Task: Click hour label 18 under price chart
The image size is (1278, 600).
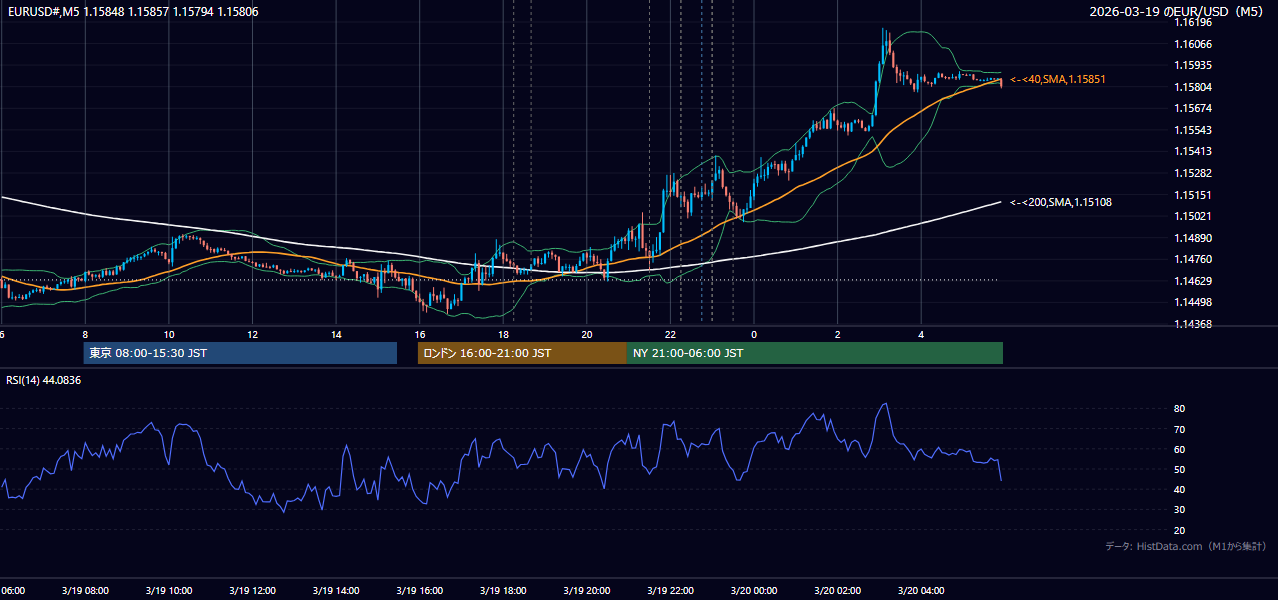Action: point(504,335)
